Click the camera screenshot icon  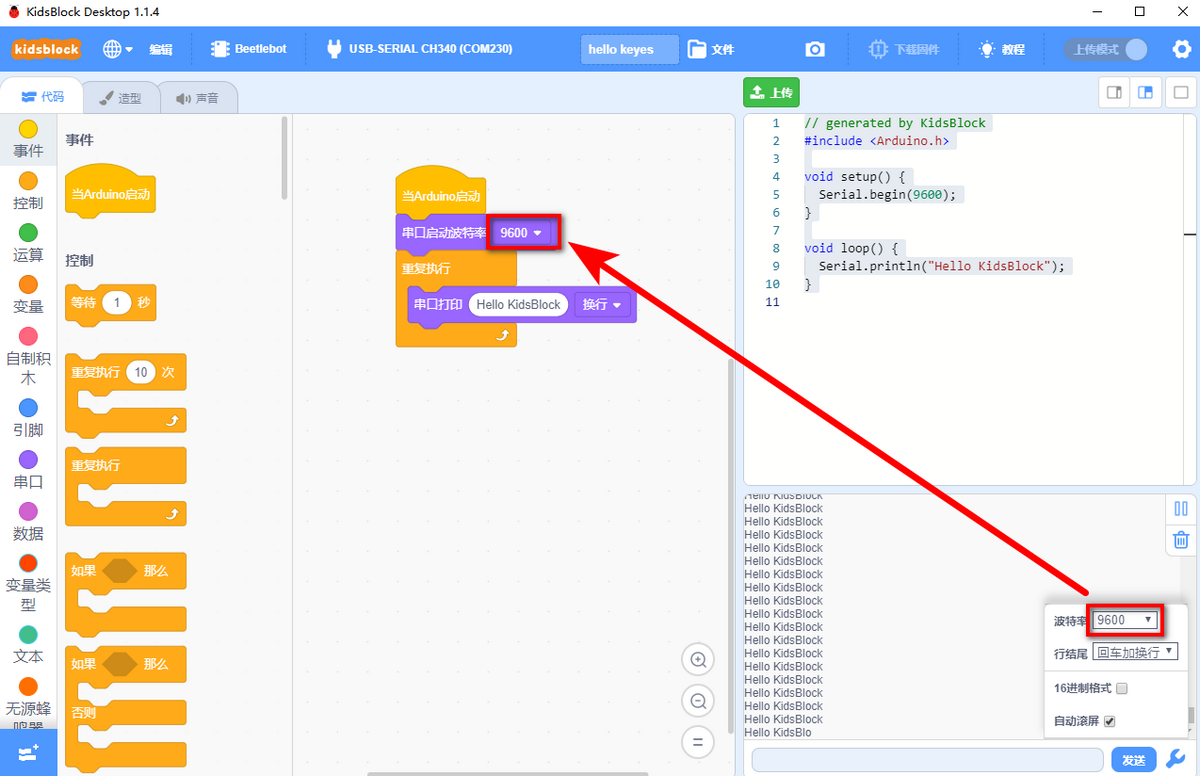pos(815,49)
